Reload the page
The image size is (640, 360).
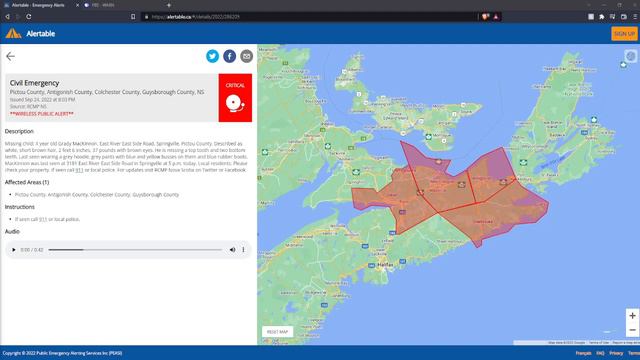coord(29,17)
